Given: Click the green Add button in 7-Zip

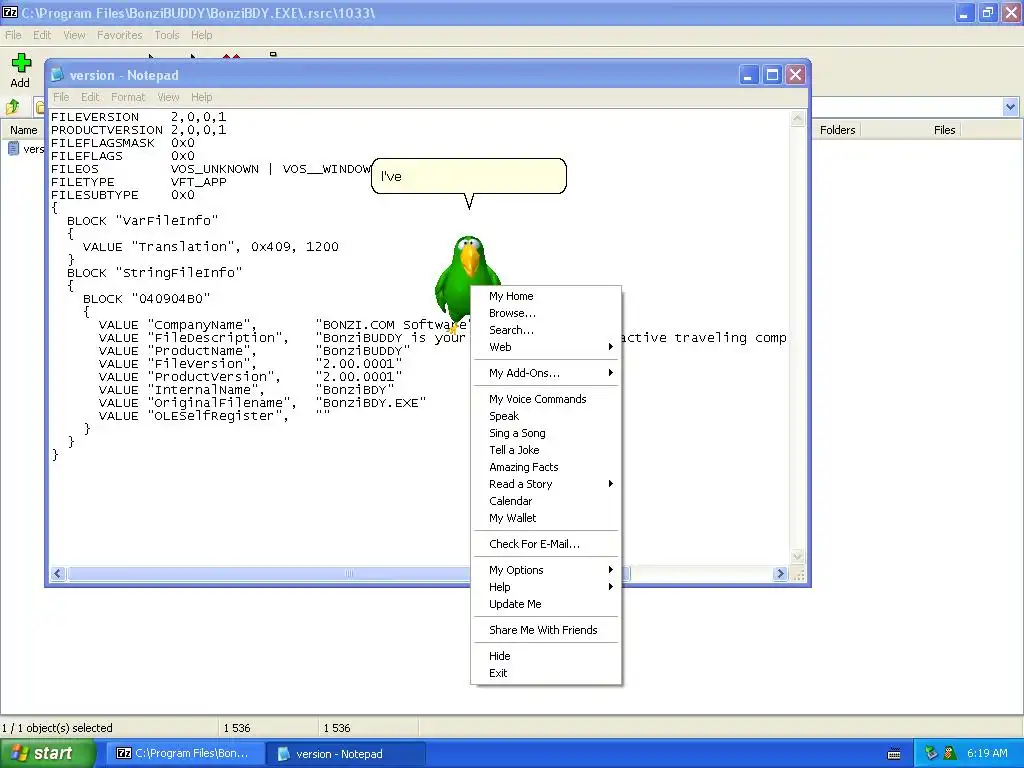Looking at the screenshot, I should 20,71.
